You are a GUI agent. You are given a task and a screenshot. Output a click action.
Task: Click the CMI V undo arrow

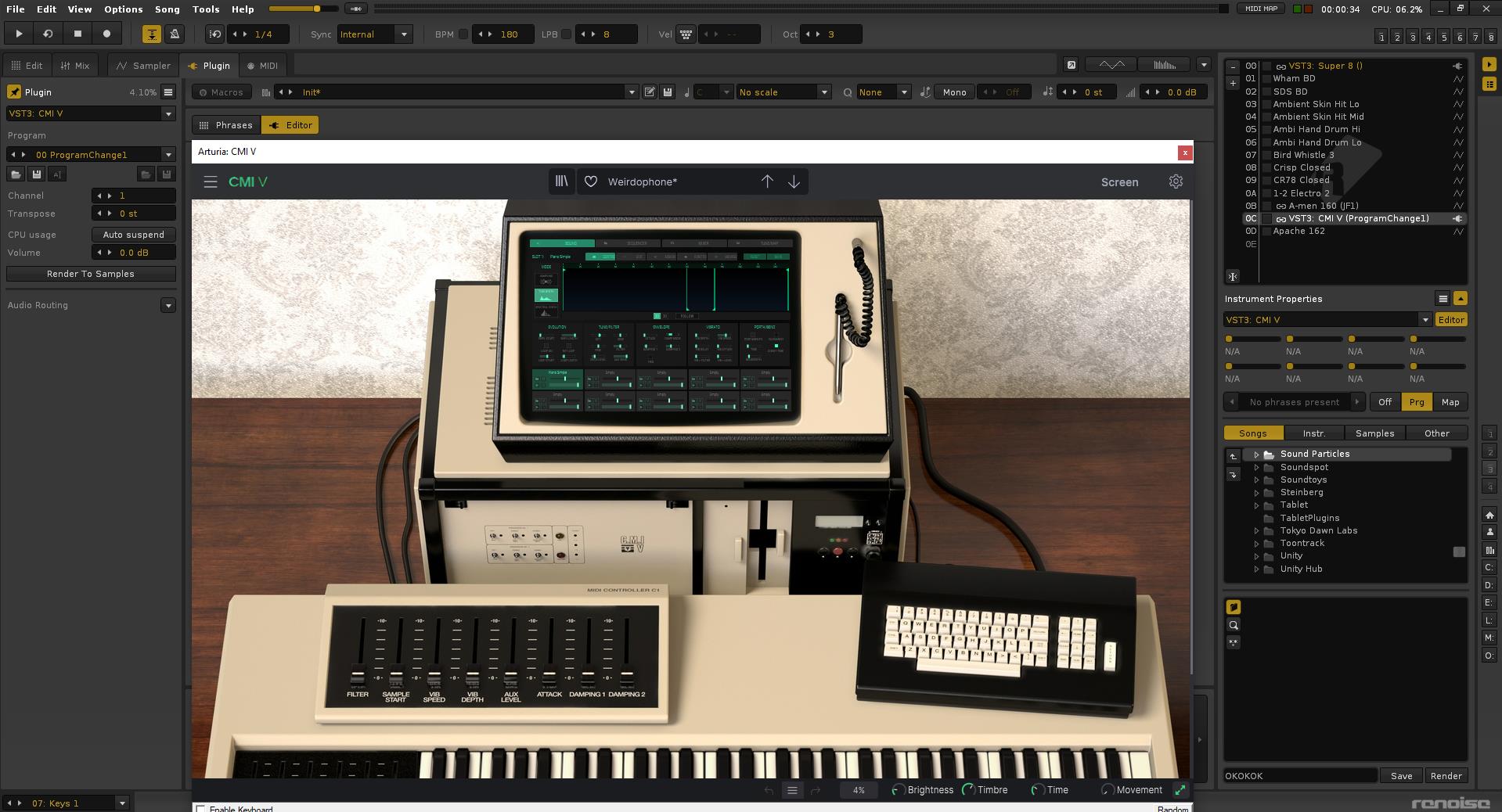(x=769, y=790)
